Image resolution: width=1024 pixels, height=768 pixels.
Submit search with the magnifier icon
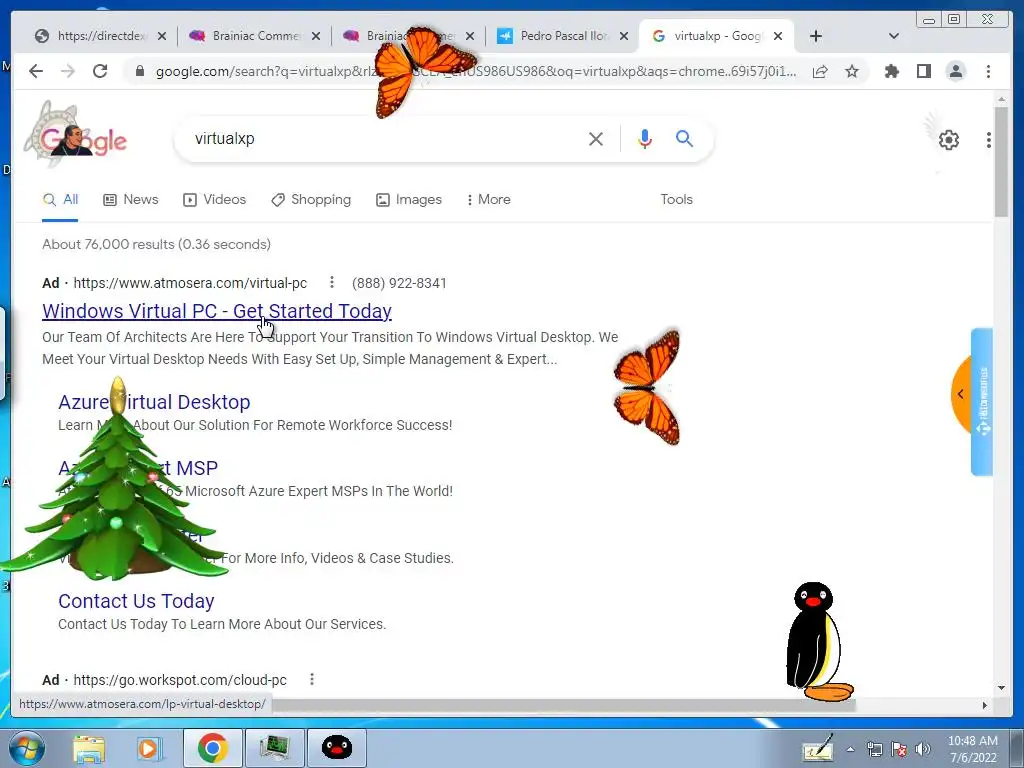pos(684,138)
